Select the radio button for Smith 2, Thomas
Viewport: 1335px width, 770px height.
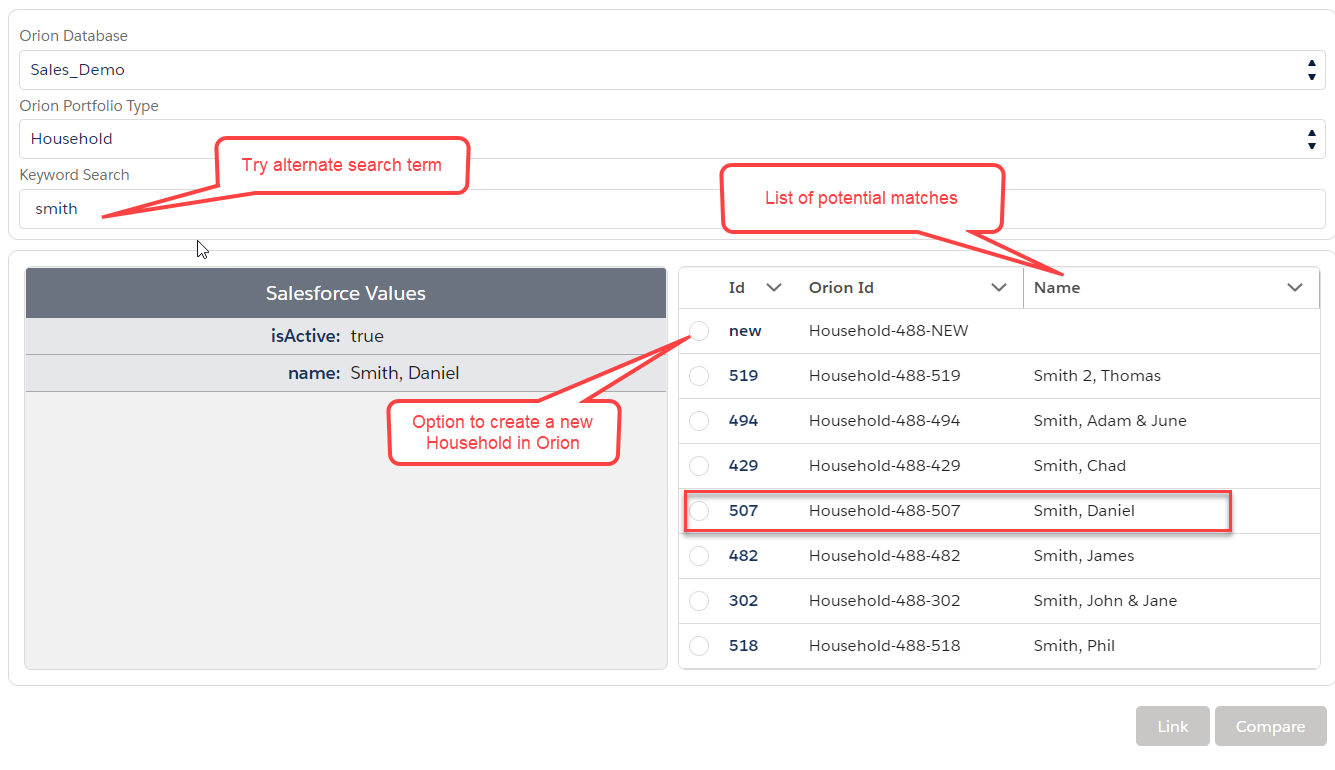click(x=699, y=376)
